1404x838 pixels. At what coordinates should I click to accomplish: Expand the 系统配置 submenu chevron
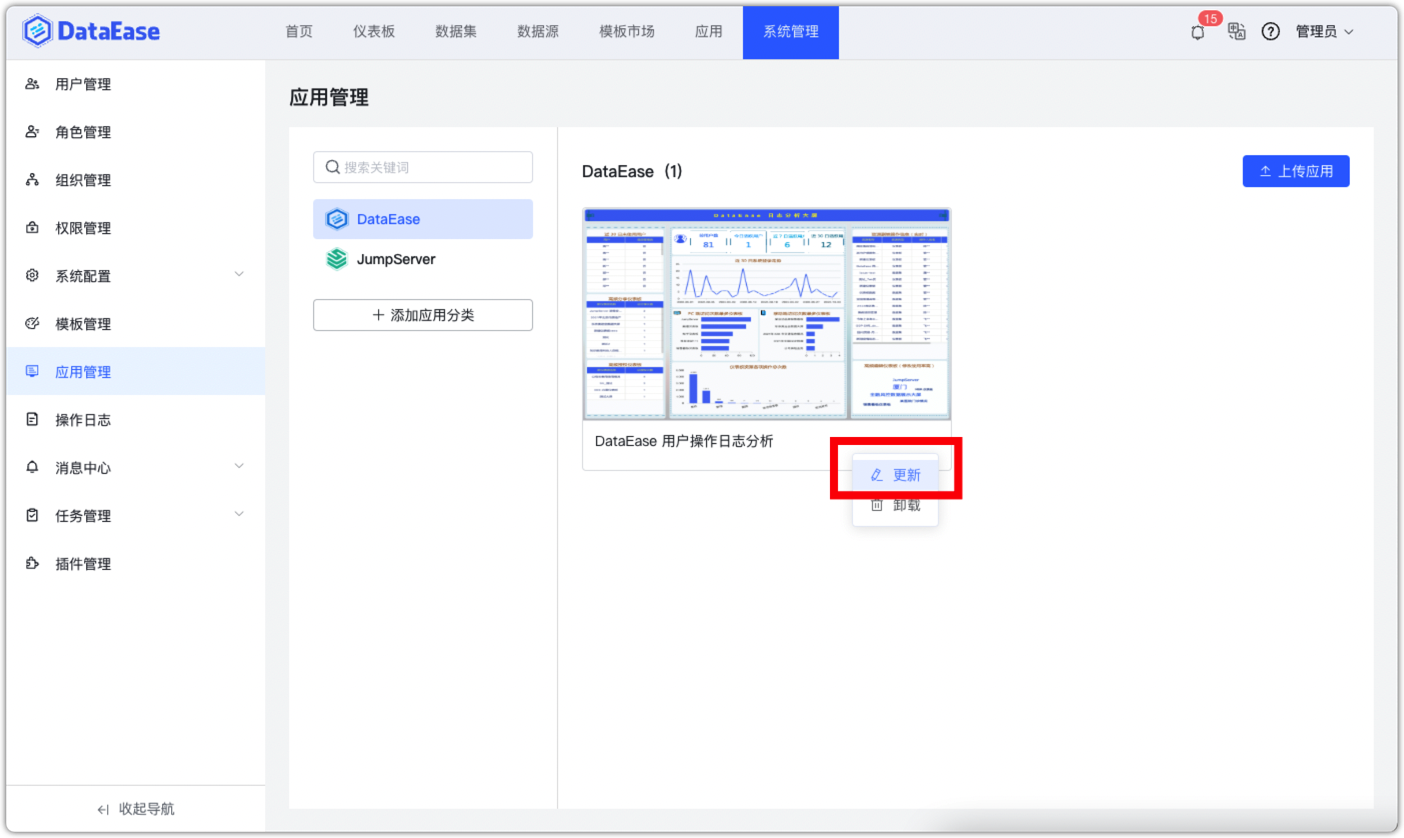239,274
